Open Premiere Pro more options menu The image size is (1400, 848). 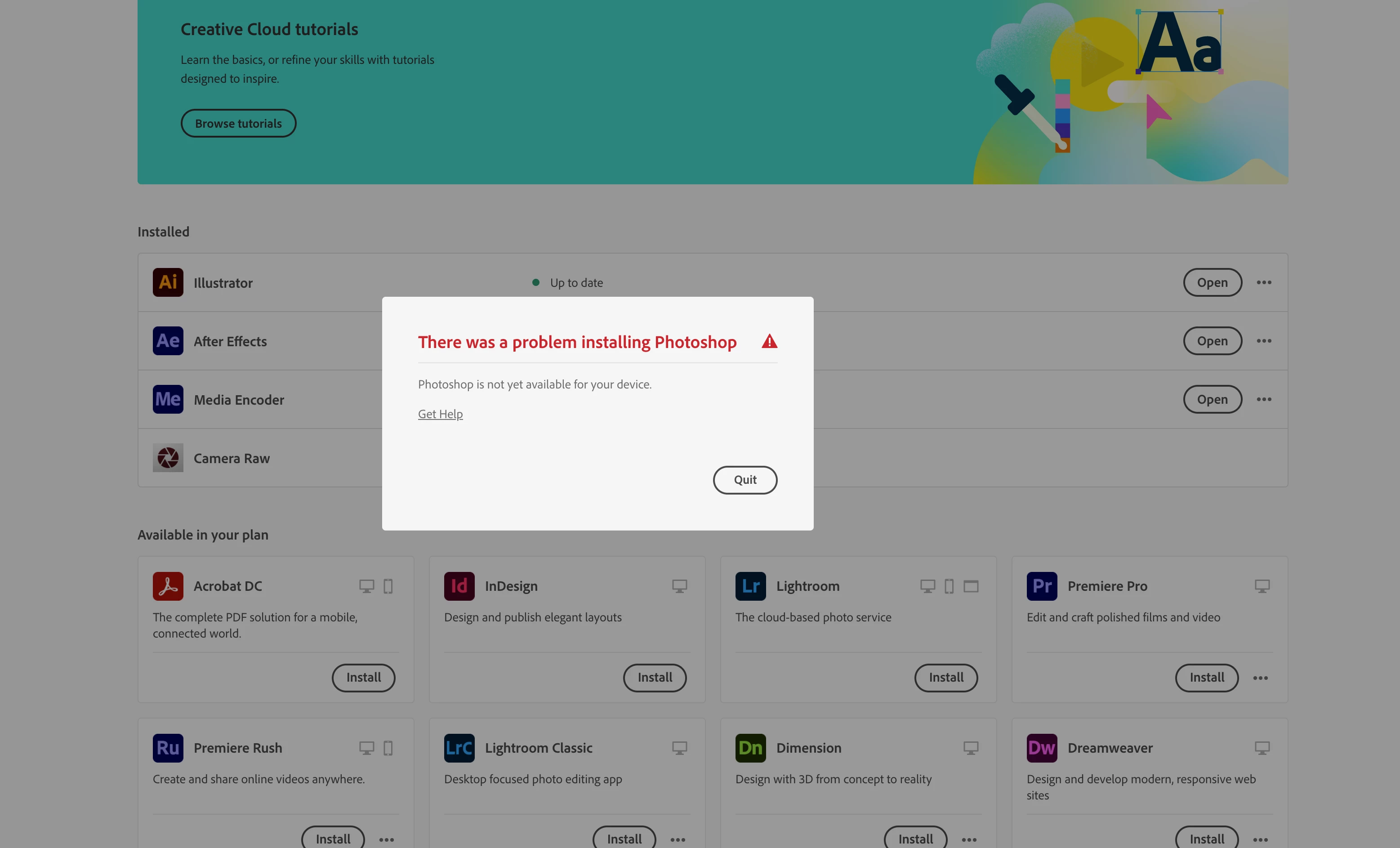pyautogui.click(x=1261, y=678)
